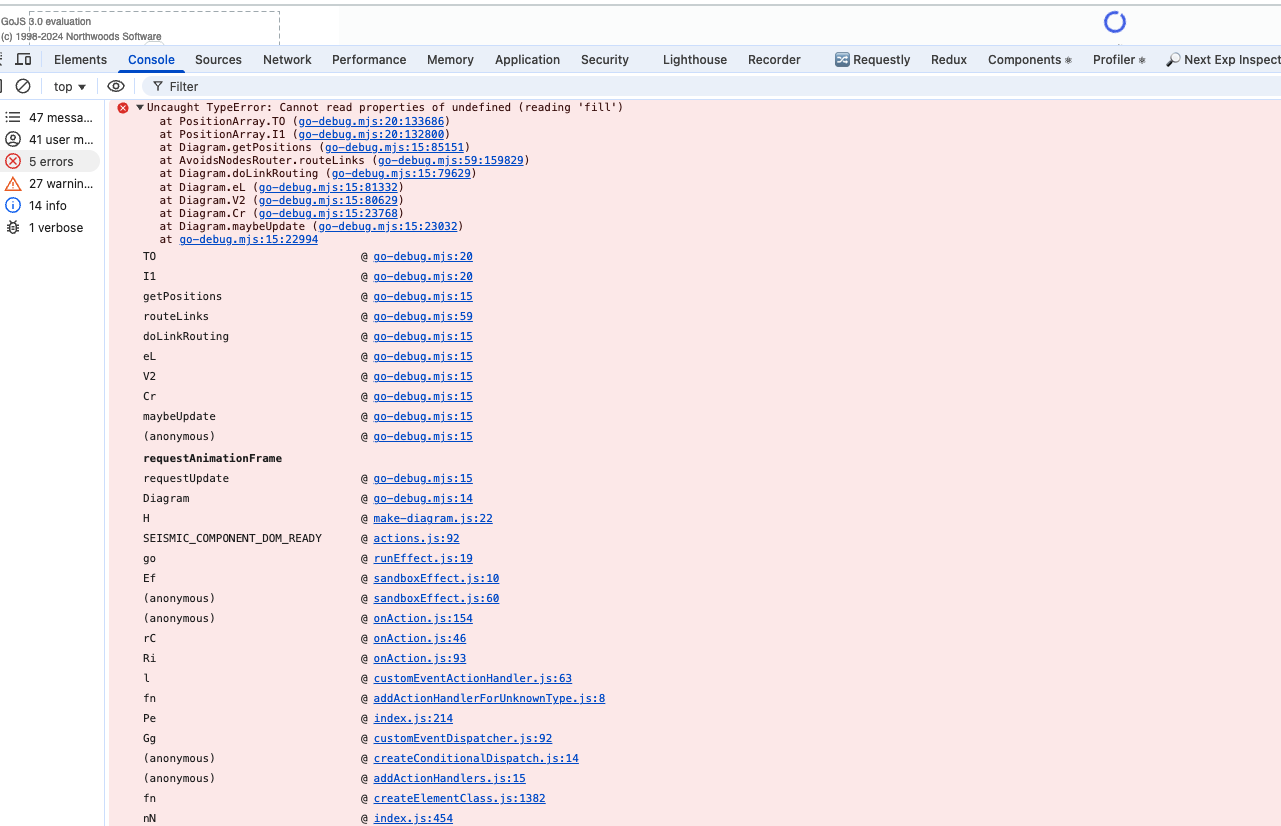Open link go-debug.mjs:15:80629
This screenshot has width=1281, height=826.
click(328, 200)
